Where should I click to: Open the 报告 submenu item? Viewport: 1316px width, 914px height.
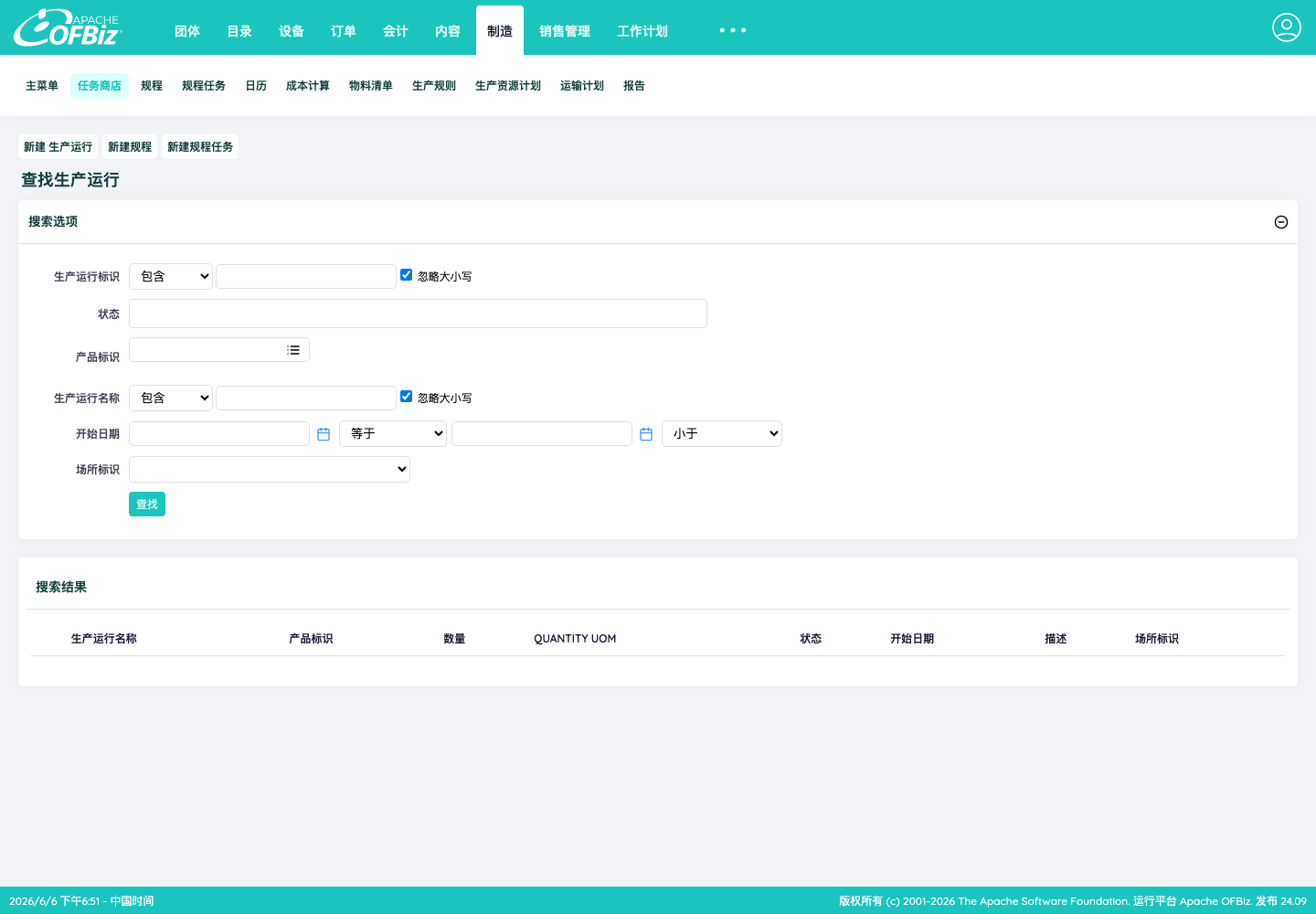634,86
